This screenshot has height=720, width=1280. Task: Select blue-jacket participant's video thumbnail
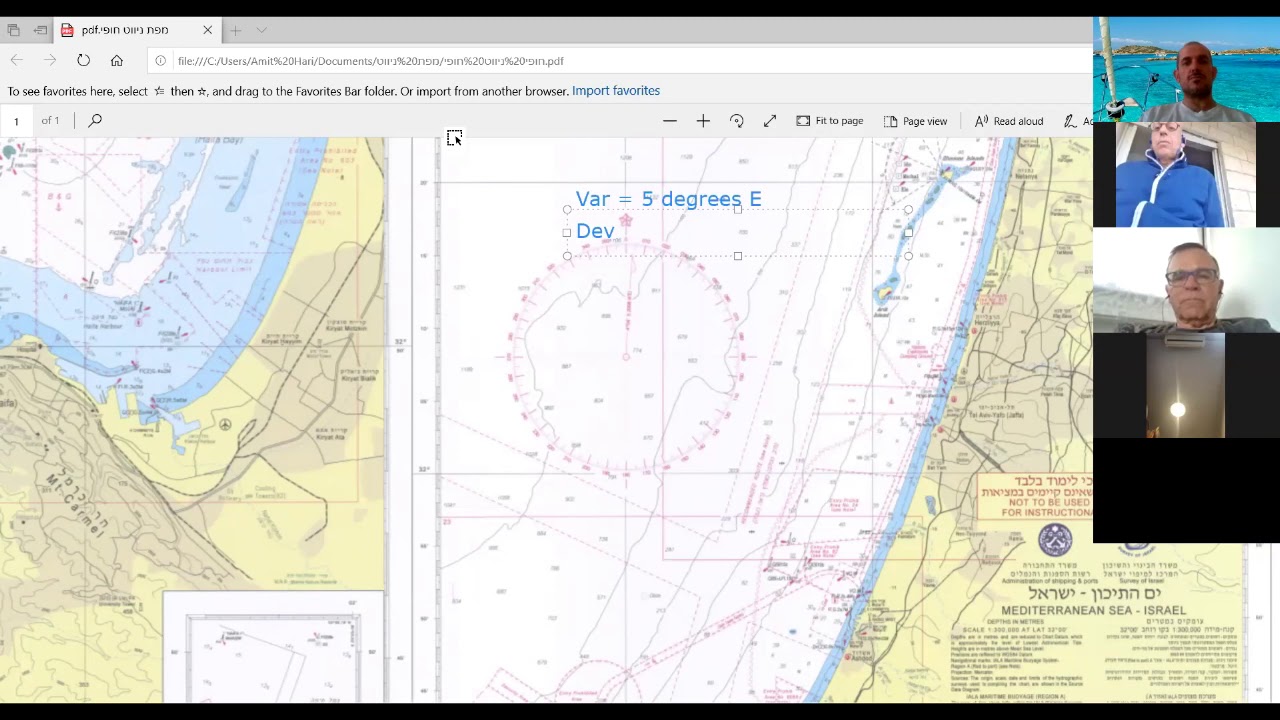point(1186,175)
